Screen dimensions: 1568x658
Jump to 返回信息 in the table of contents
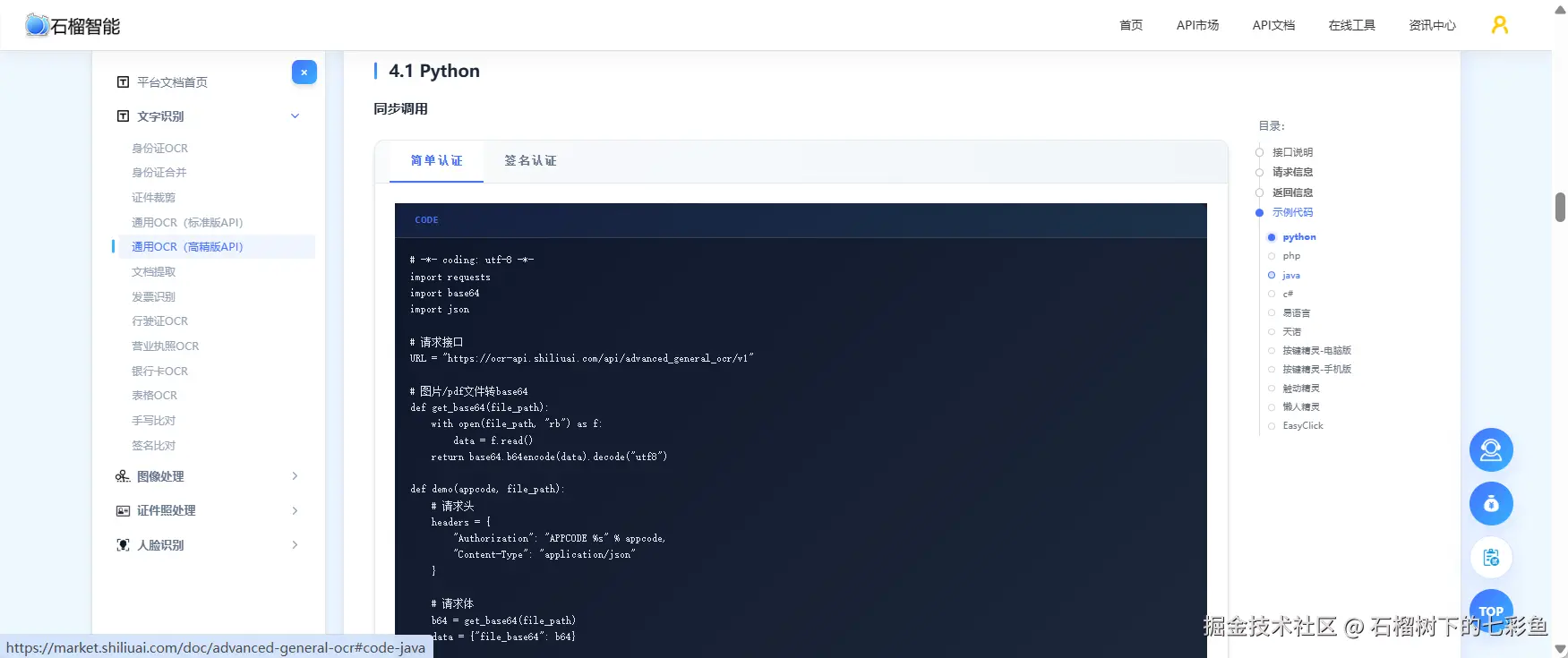tap(1292, 192)
